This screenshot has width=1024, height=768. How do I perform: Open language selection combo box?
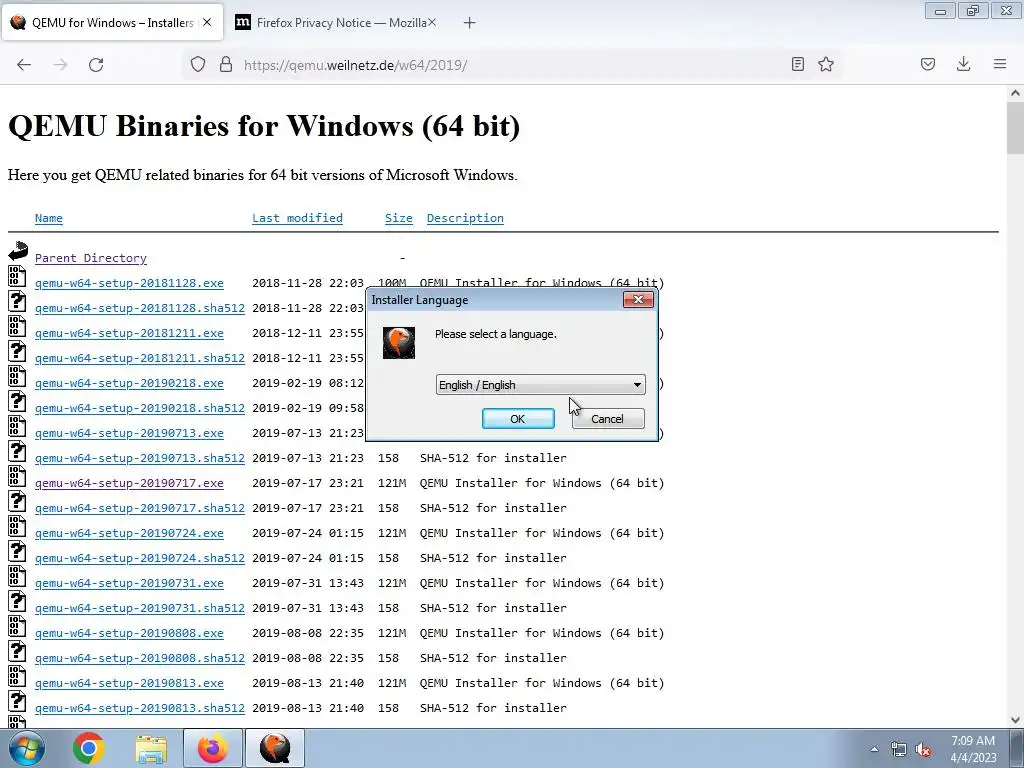tap(540, 385)
